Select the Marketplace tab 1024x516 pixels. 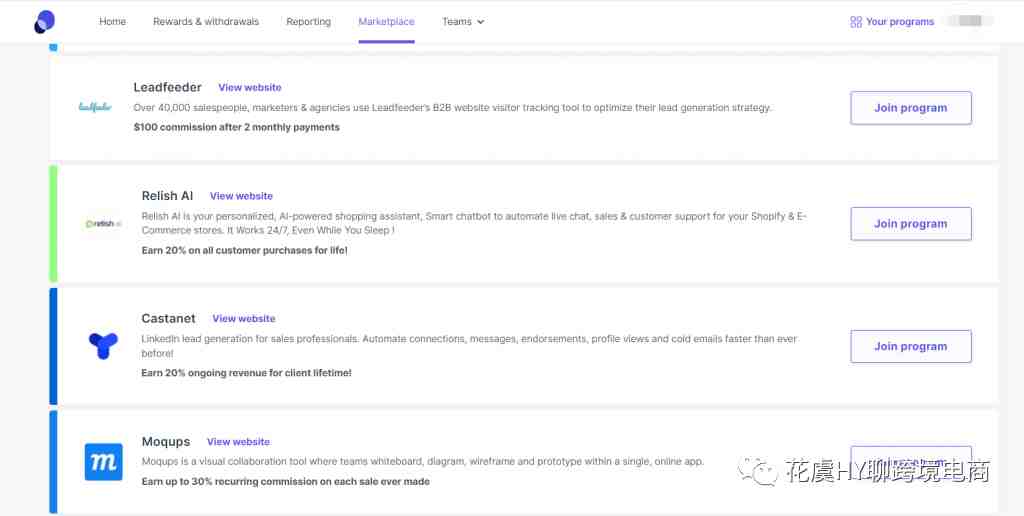click(x=386, y=22)
